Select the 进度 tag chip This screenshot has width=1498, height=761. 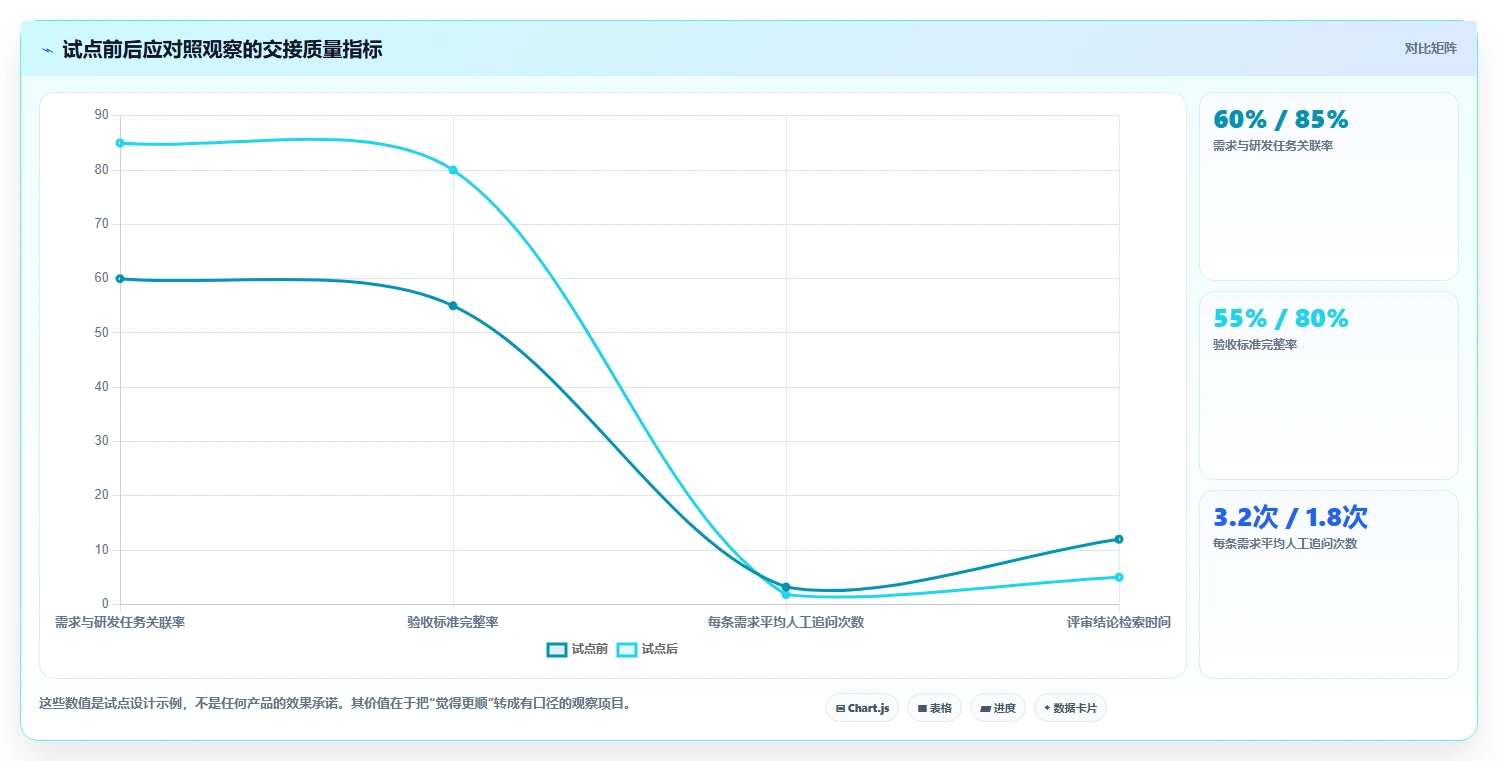pyautogui.click(x=997, y=708)
